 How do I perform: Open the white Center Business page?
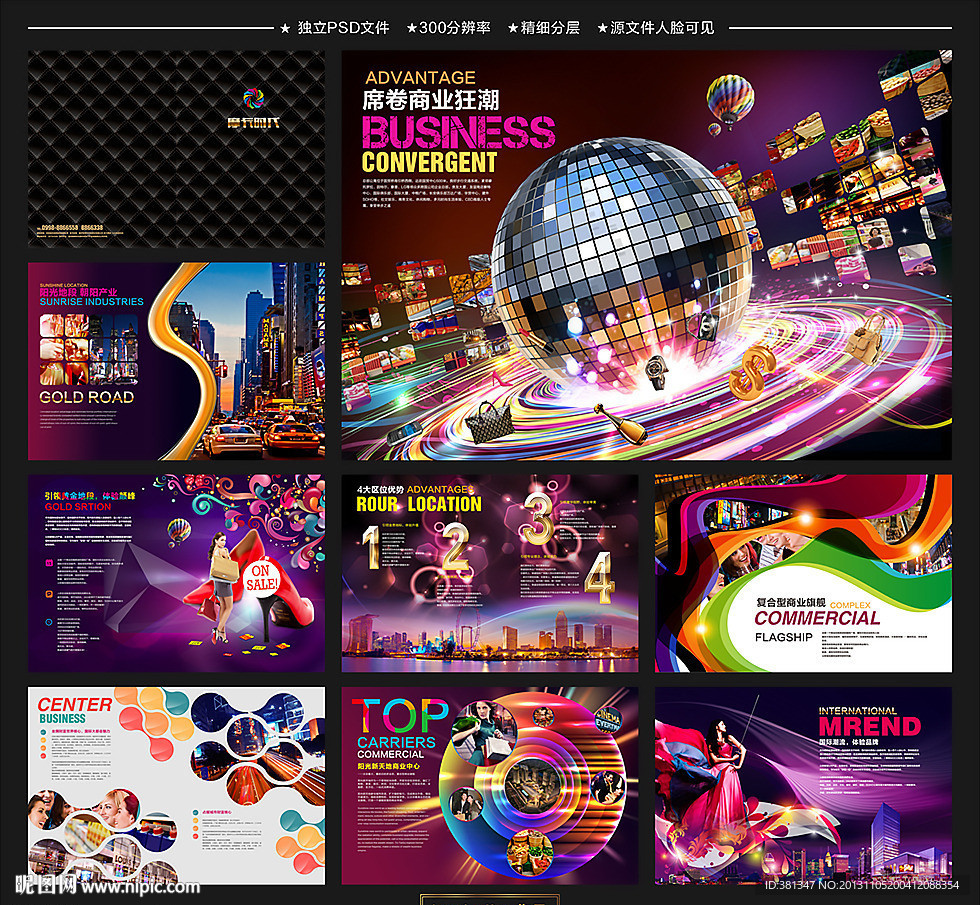pyautogui.click(x=176, y=786)
